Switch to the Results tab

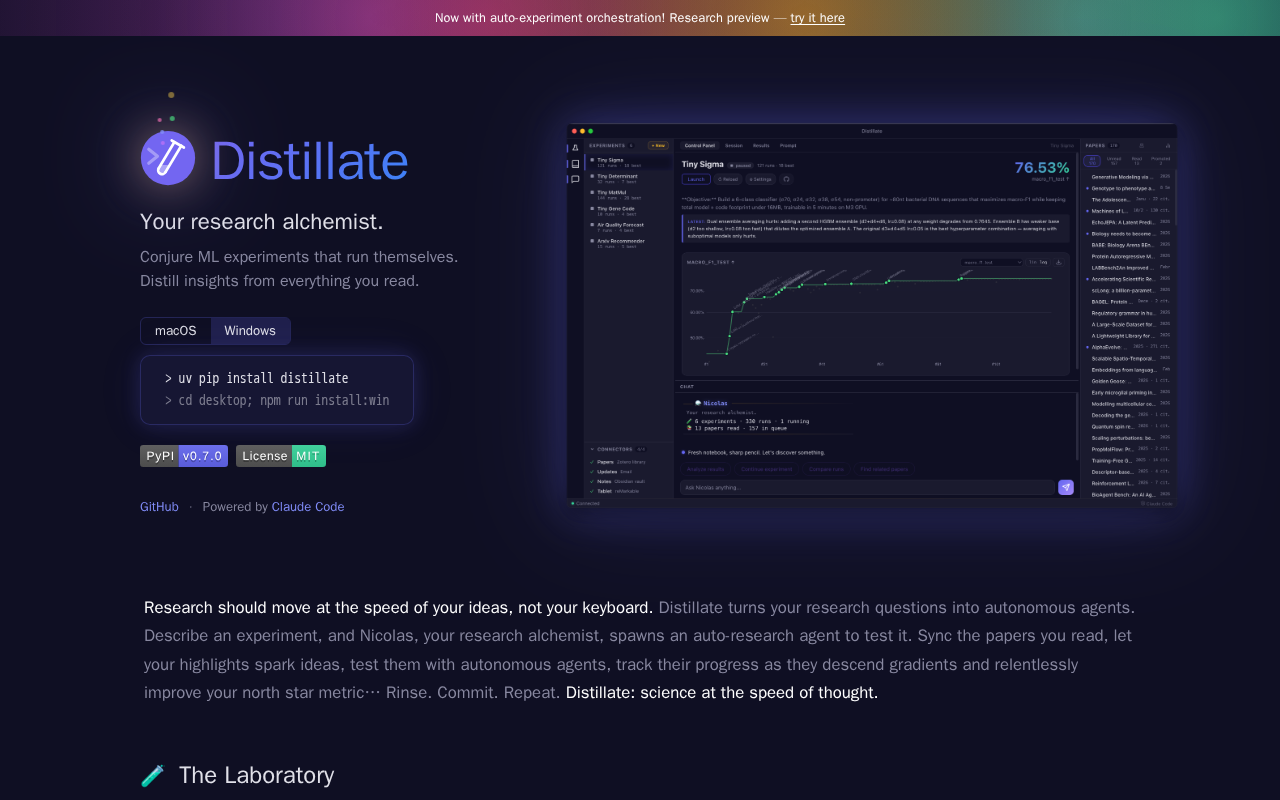point(761,145)
